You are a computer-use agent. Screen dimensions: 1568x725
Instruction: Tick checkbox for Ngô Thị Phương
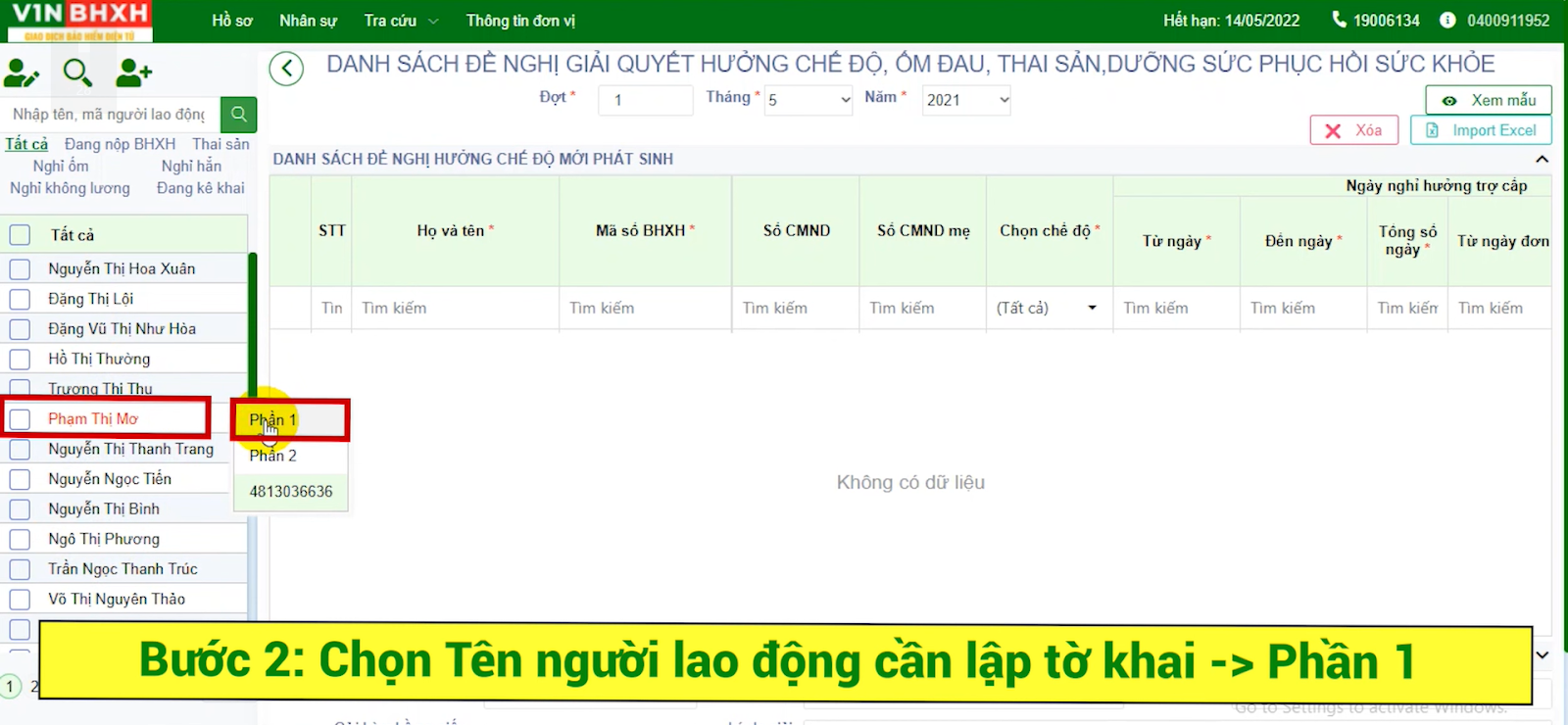(20, 539)
